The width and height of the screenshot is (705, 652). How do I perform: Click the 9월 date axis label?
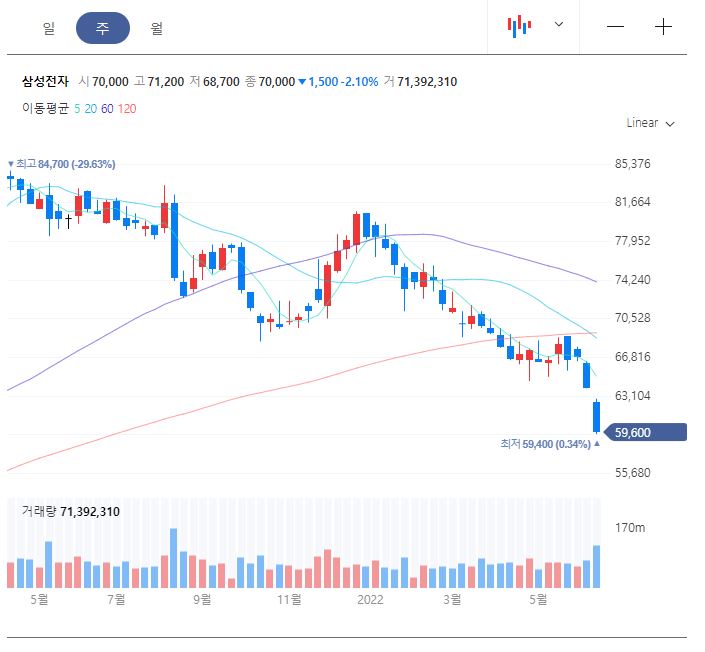202,600
